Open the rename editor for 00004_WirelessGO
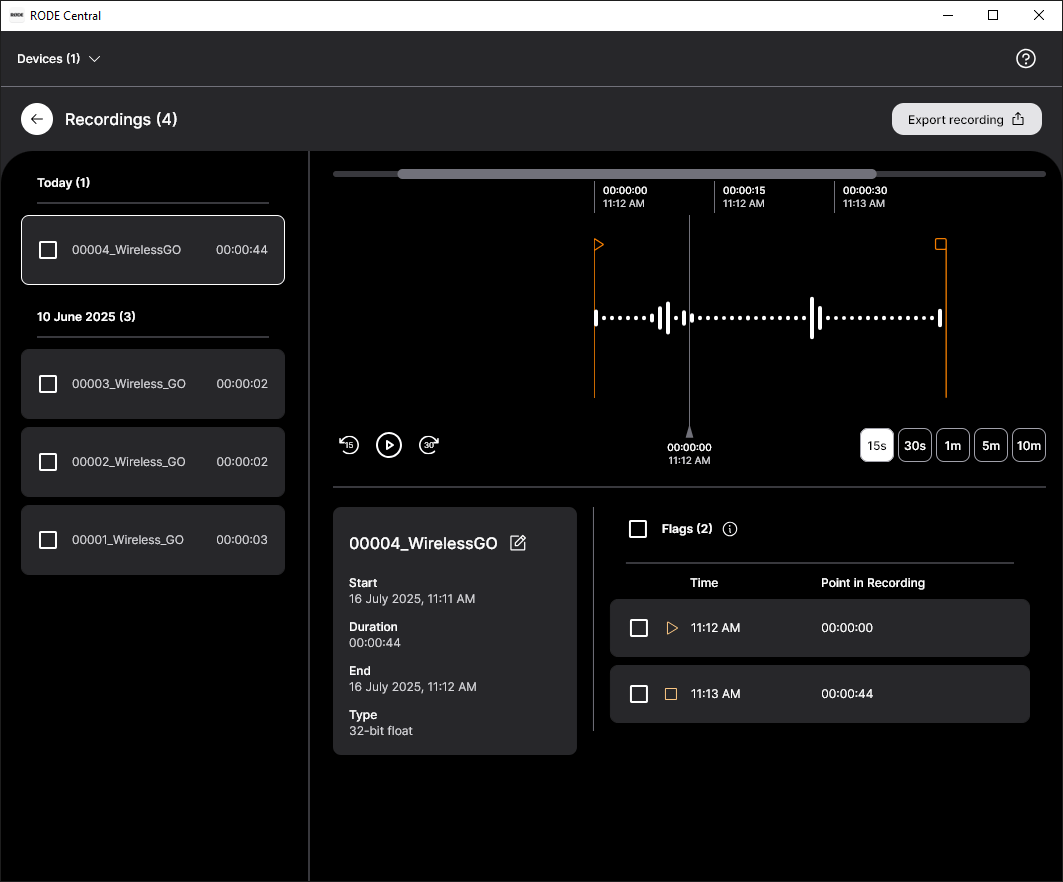 tap(518, 543)
